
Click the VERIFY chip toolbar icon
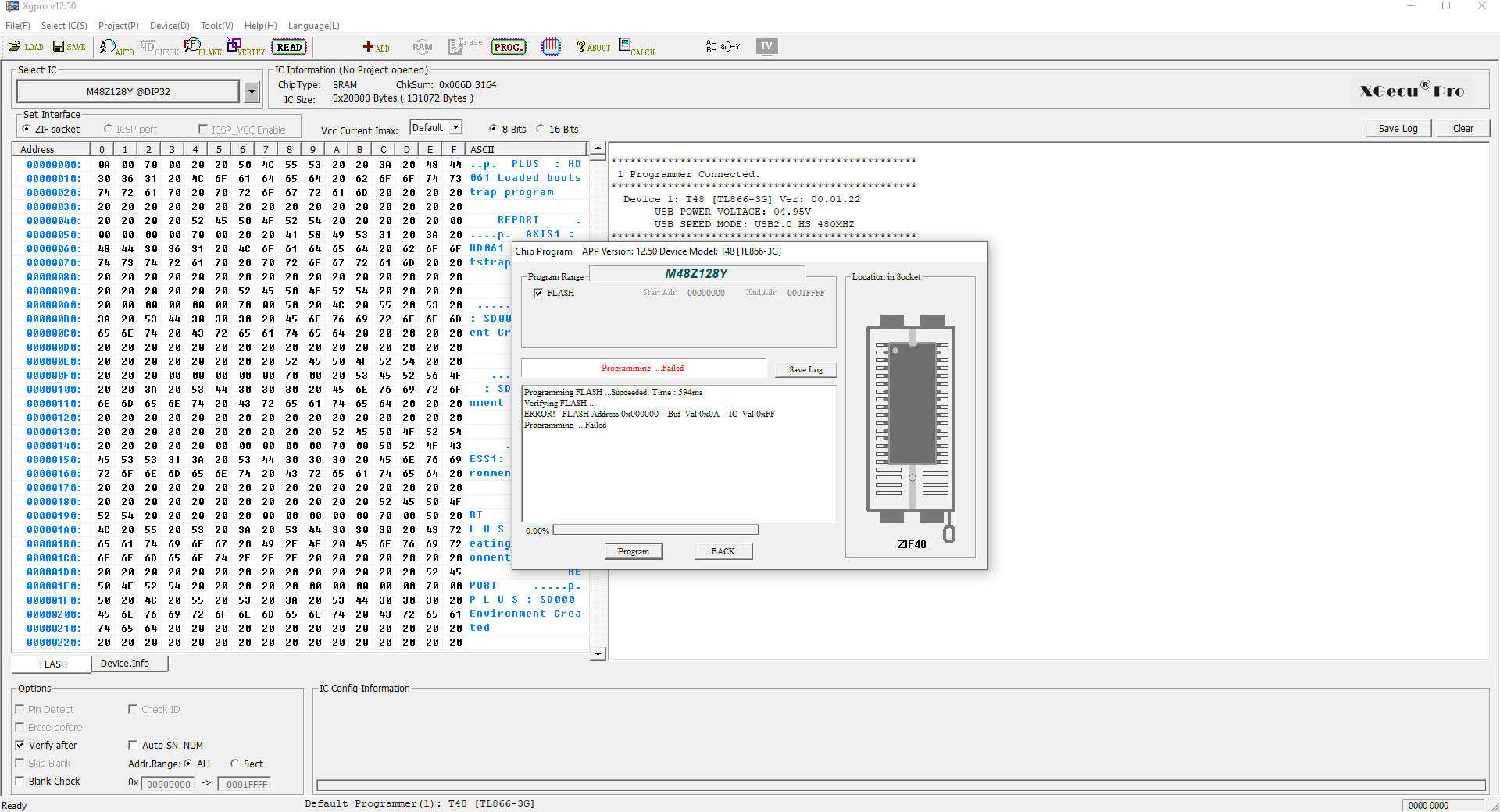pyautogui.click(x=245, y=48)
